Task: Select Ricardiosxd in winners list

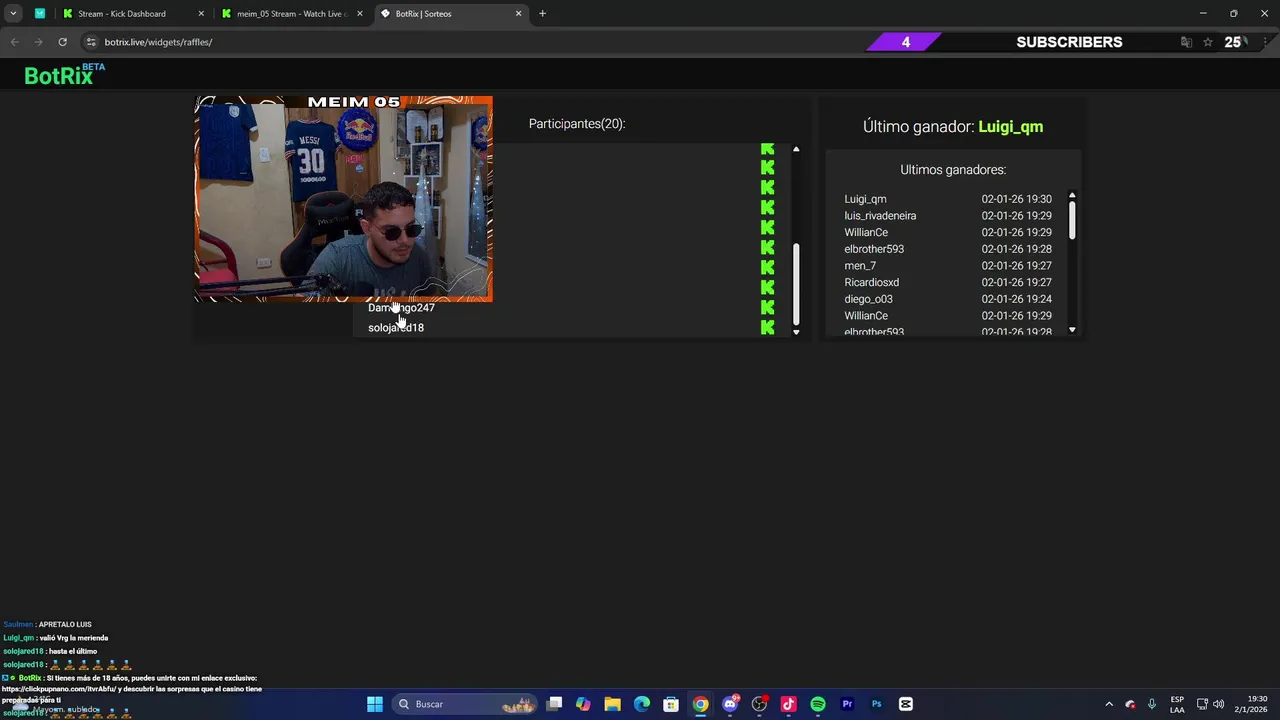Action: click(x=872, y=282)
